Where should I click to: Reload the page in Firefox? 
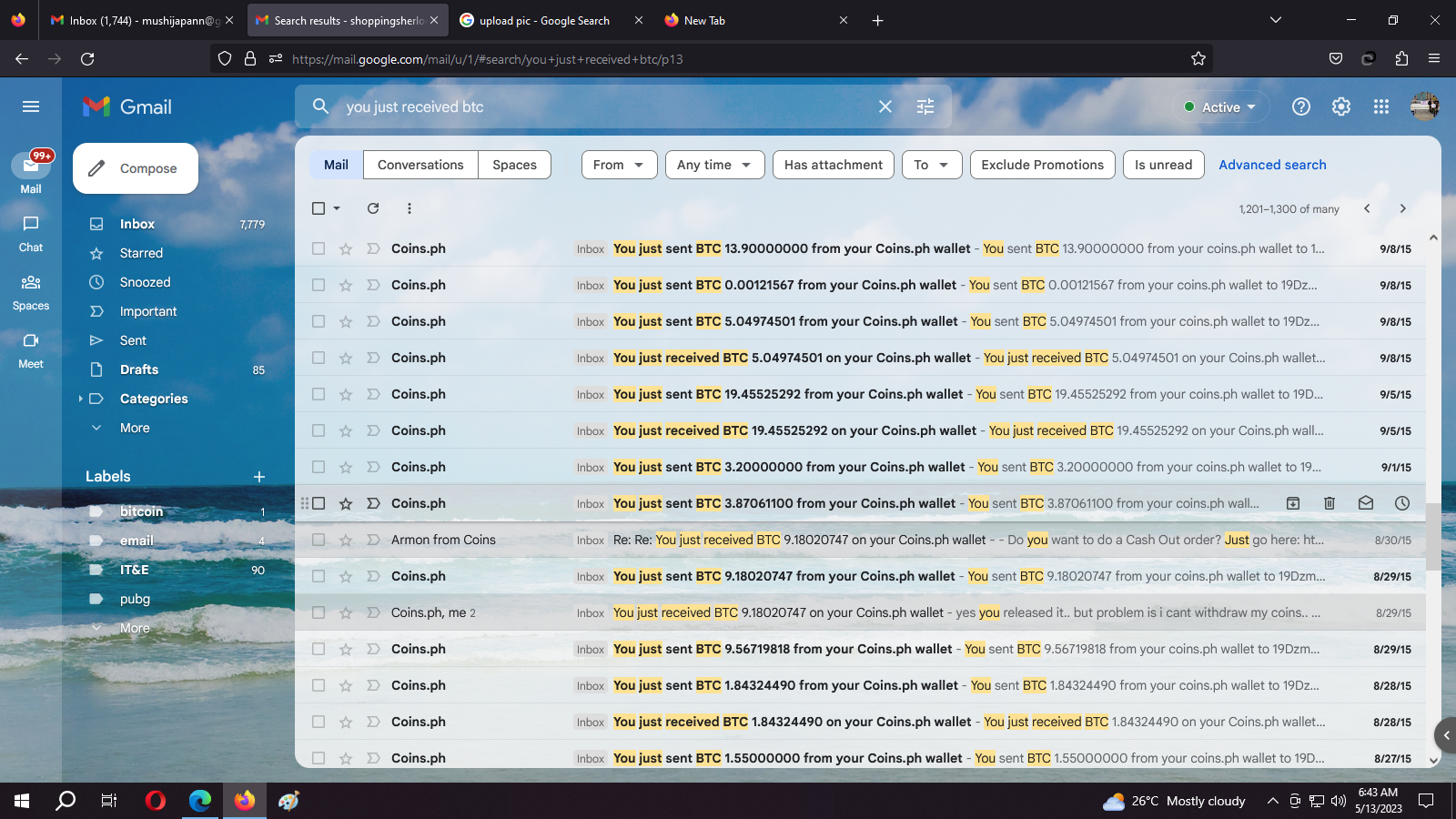point(87,59)
